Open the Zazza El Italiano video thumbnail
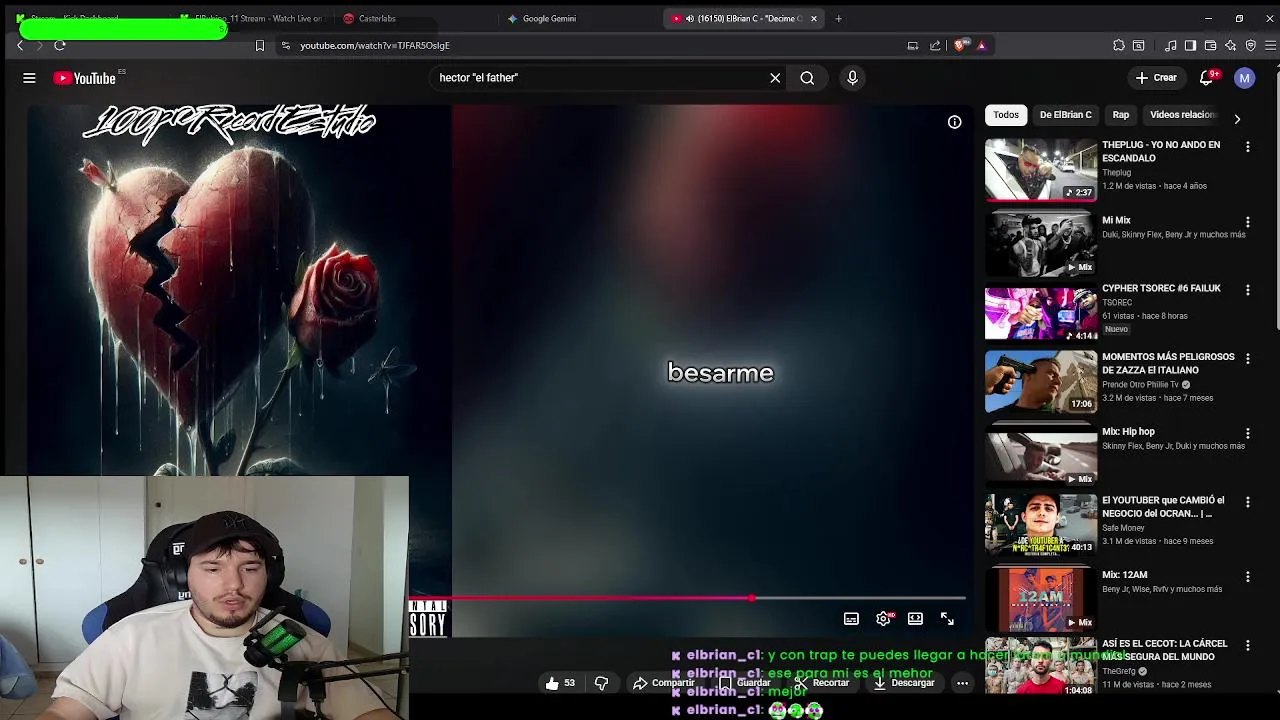This screenshot has height=720, width=1280. [1041, 381]
